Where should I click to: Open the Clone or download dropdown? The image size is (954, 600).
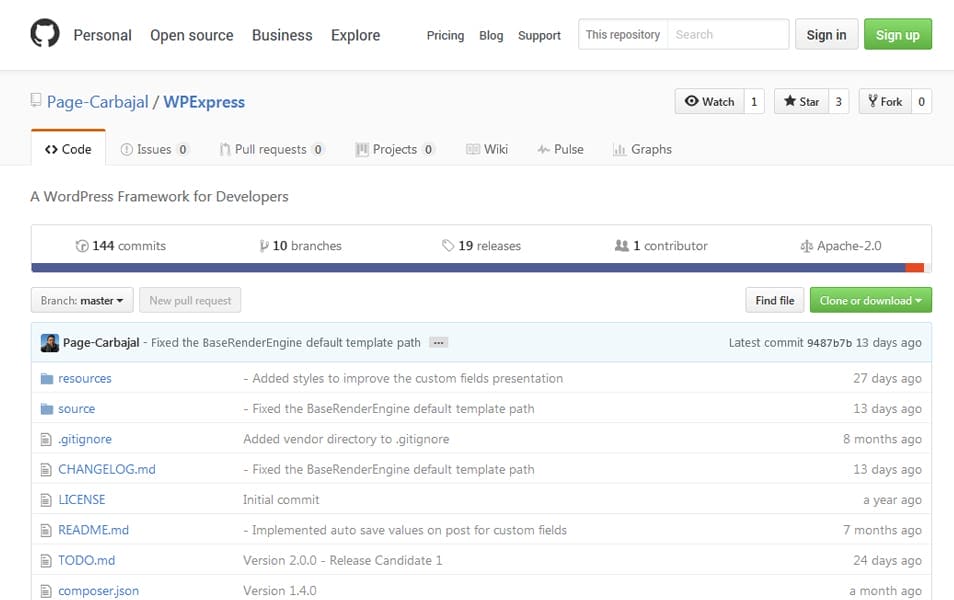pos(871,301)
